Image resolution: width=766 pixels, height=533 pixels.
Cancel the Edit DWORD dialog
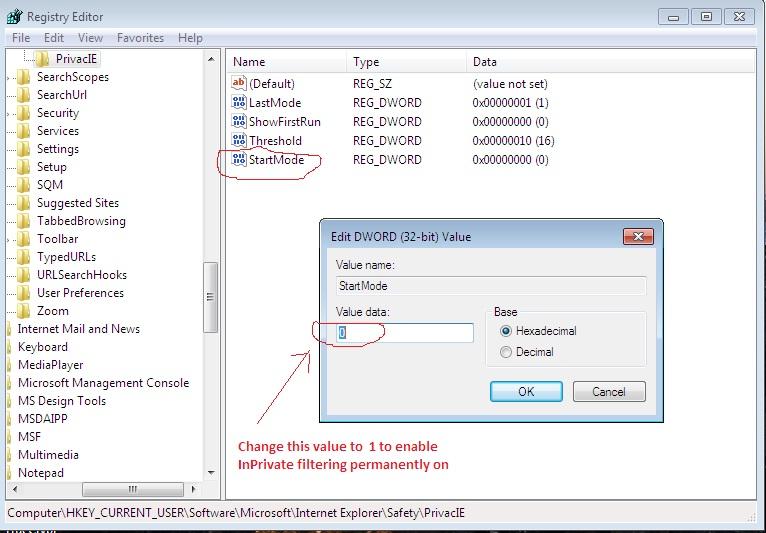click(609, 392)
